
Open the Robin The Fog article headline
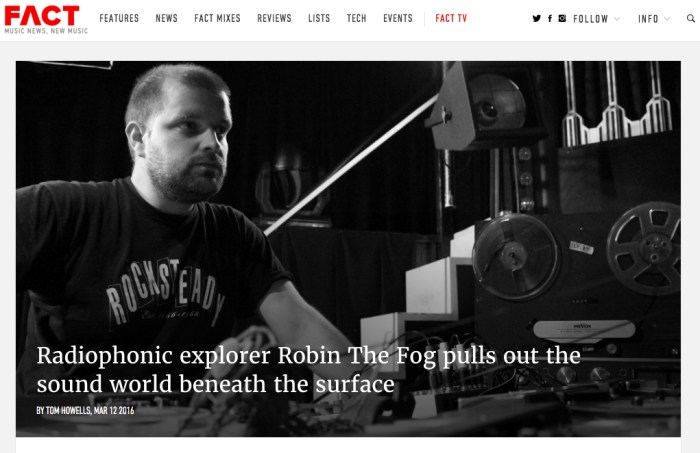click(x=308, y=370)
